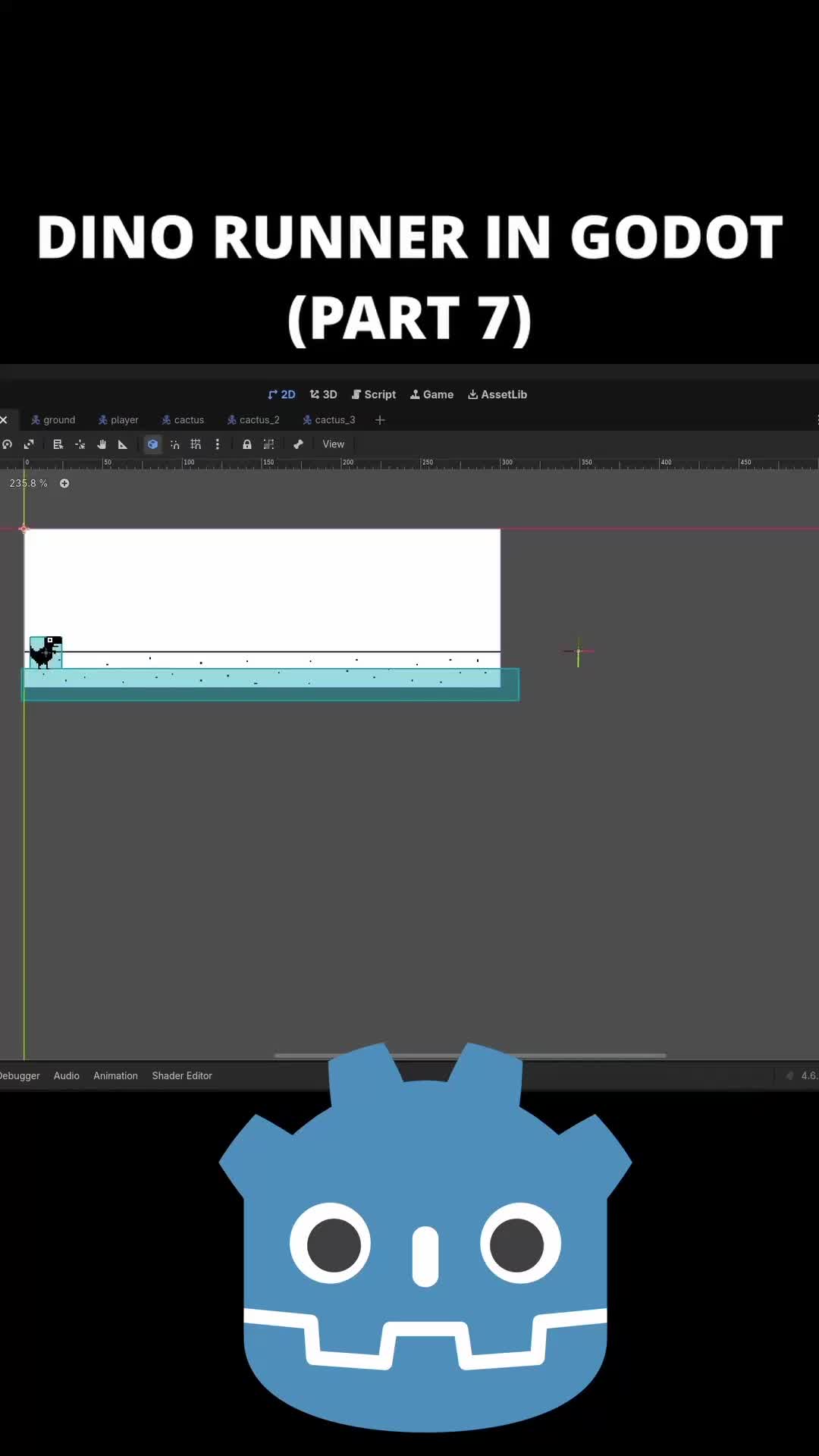Image resolution: width=819 pixels, height=1456 pixels.
Task: Click the red-green cross gizmo right of the canvas
Action: point(578,651)
